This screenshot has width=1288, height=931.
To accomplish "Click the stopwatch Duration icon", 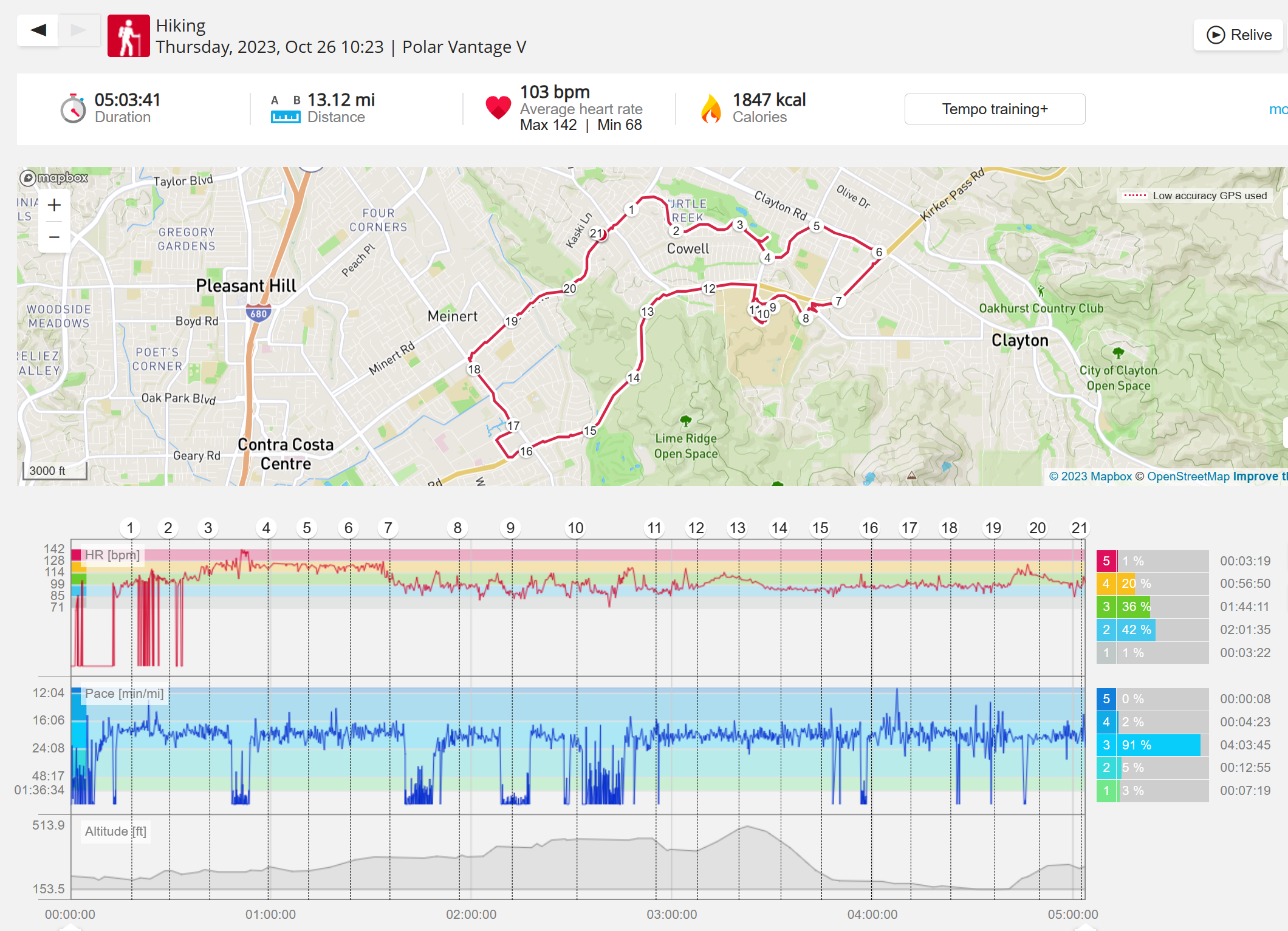I will click(73, 109).
